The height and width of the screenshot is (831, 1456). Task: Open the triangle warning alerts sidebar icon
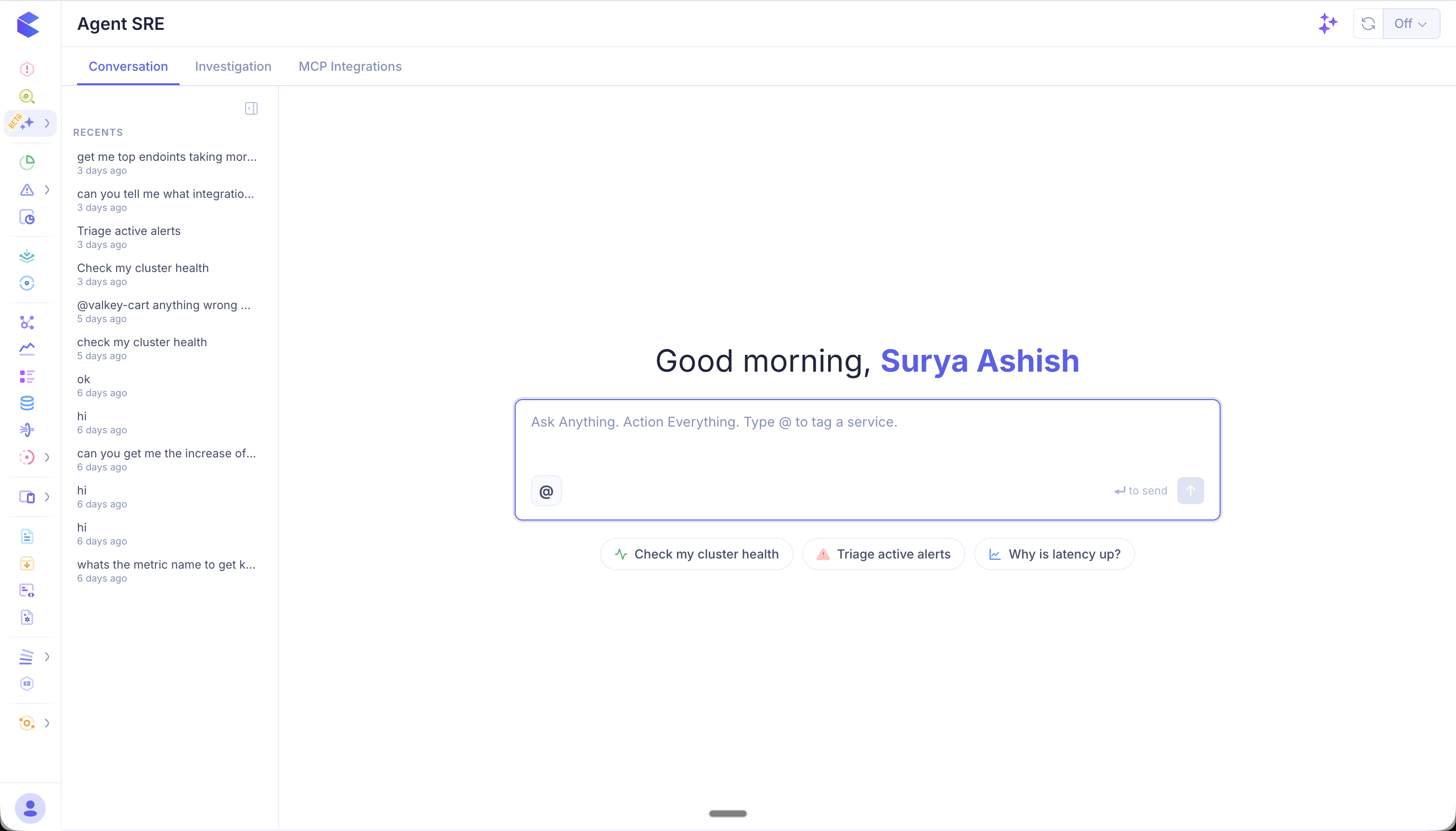pyautogui.click(x=27, y=190)
